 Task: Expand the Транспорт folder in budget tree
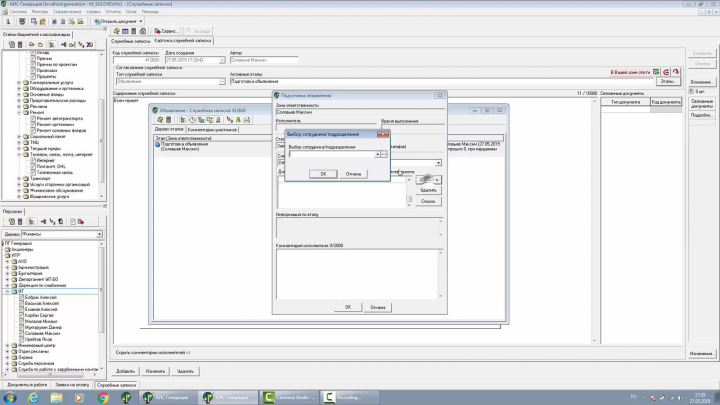click(x=19, y=179)
